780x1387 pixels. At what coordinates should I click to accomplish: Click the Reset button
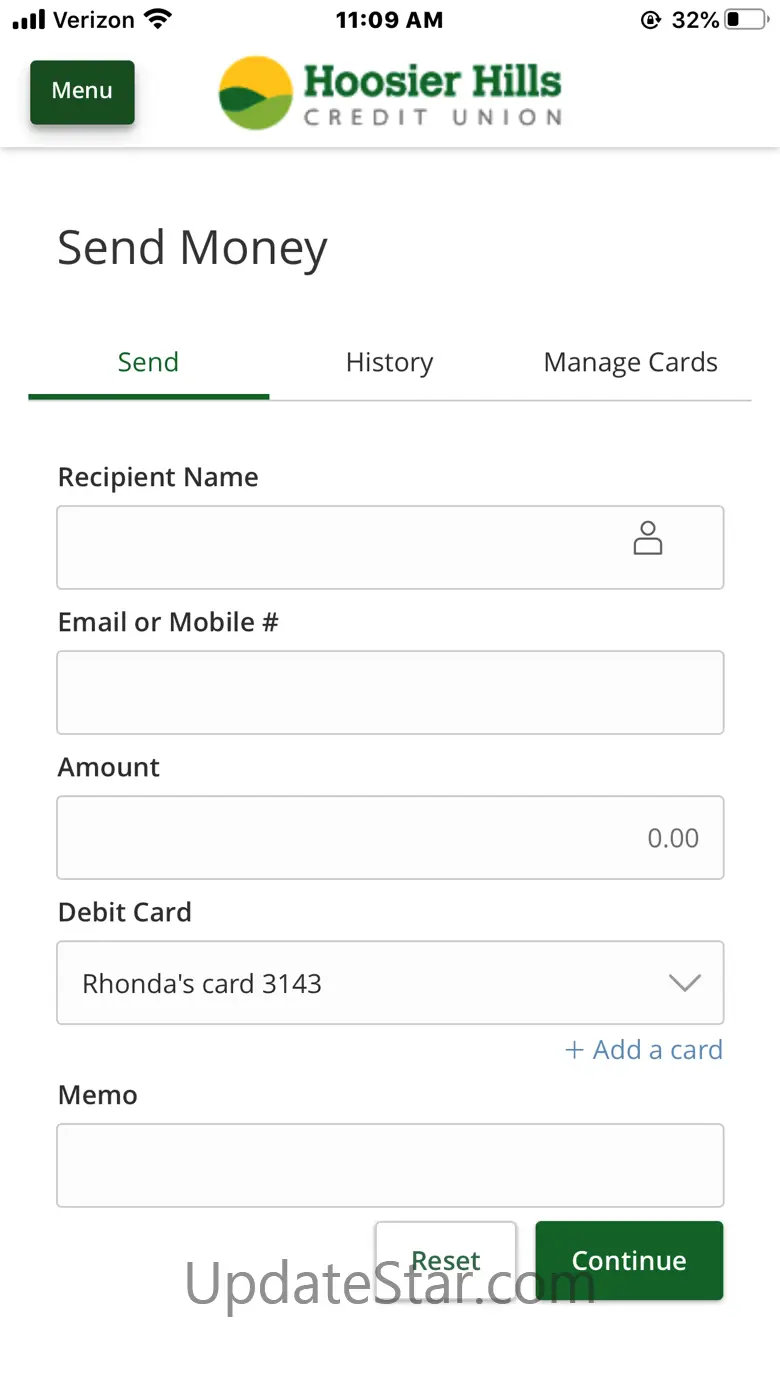click(446, 1260)
